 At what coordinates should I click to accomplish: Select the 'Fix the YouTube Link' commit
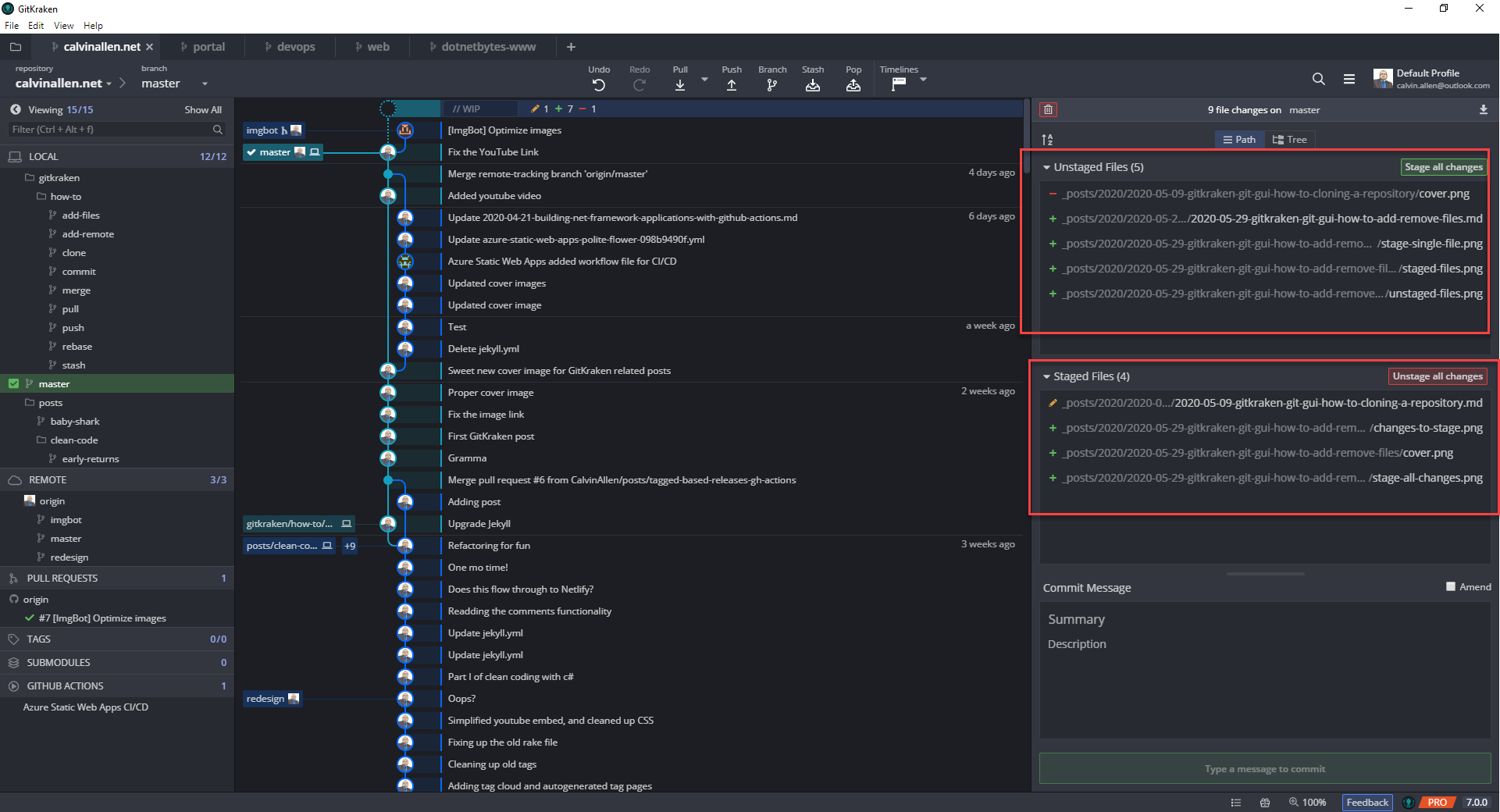pyautogui.click(x=493, y=152)
